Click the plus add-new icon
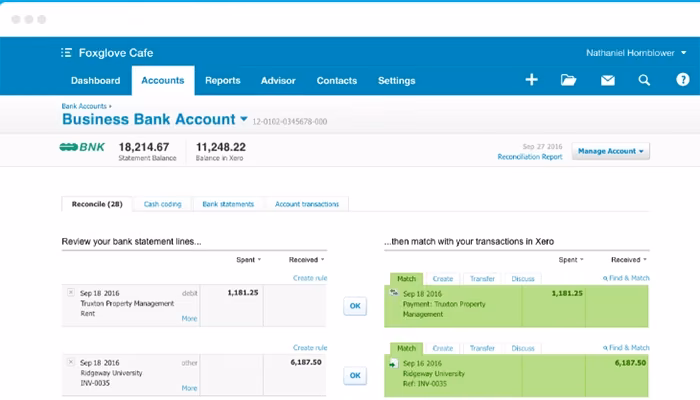700x400 pixels. (x=531, y=80)
